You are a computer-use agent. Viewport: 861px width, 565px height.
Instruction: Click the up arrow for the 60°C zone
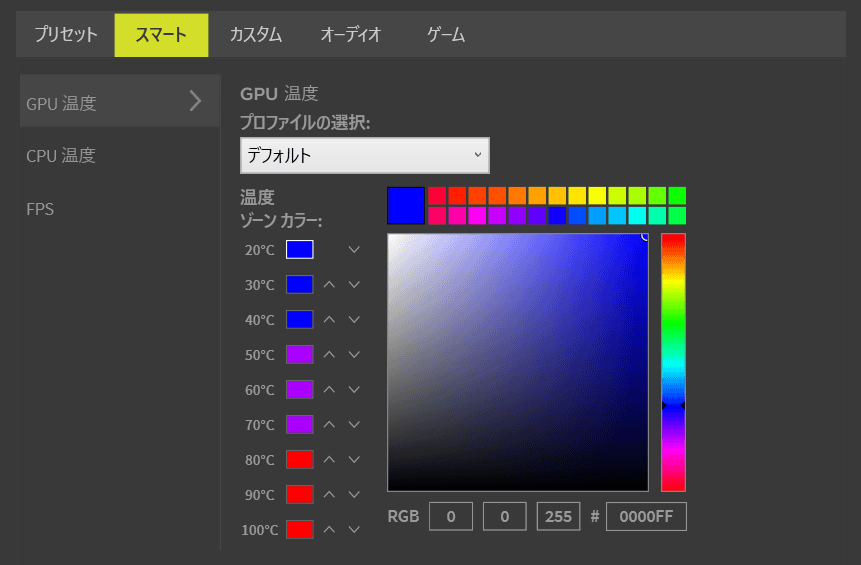(329, 389)
